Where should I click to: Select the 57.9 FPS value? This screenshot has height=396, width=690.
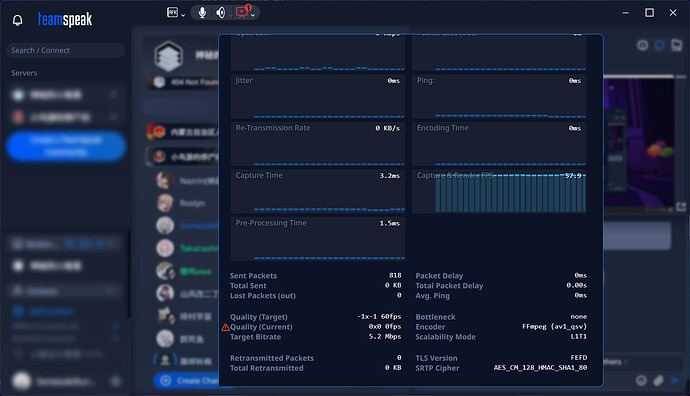pyautogui.click(x=573, y=176)
